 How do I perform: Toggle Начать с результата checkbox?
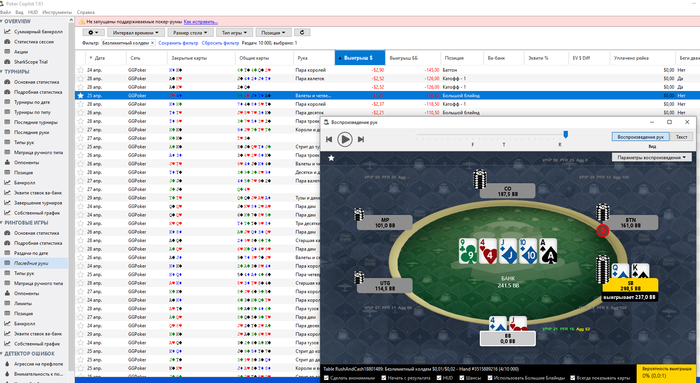tap(384, 378)
